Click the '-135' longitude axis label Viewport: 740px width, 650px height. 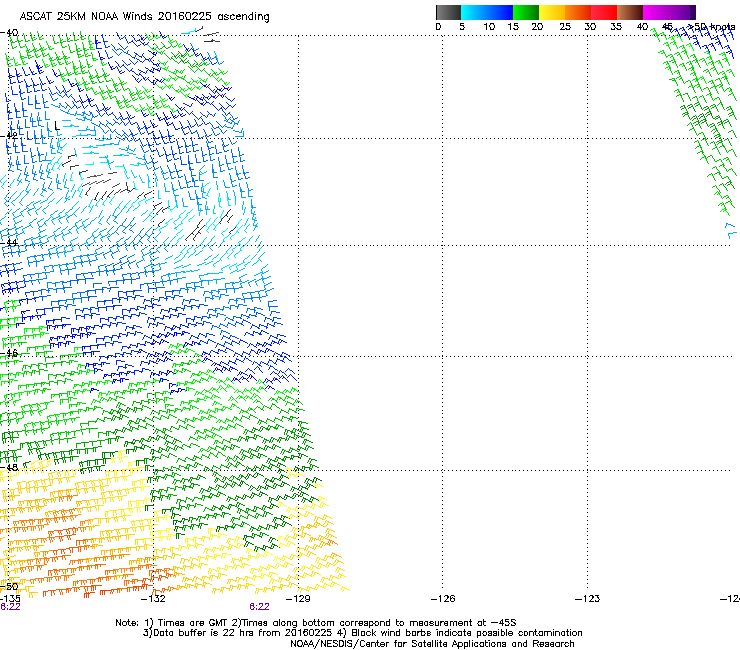coord(10,599)
